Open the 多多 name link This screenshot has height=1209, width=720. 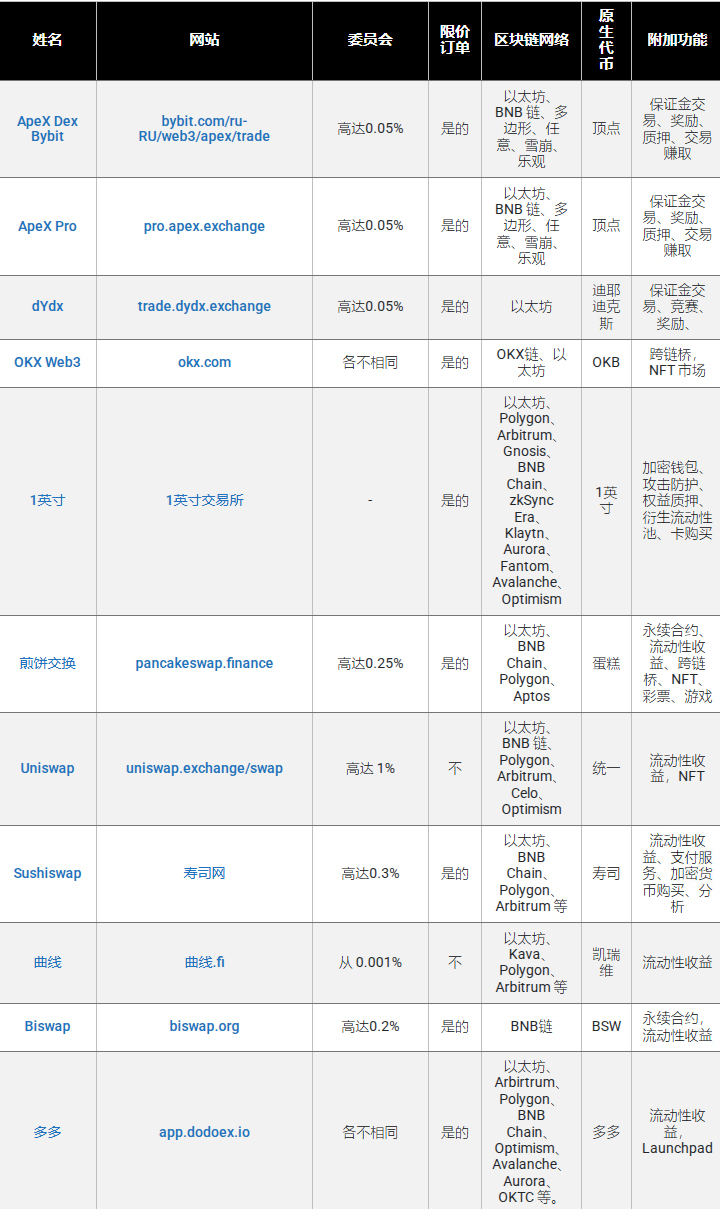pos(47,1132)
